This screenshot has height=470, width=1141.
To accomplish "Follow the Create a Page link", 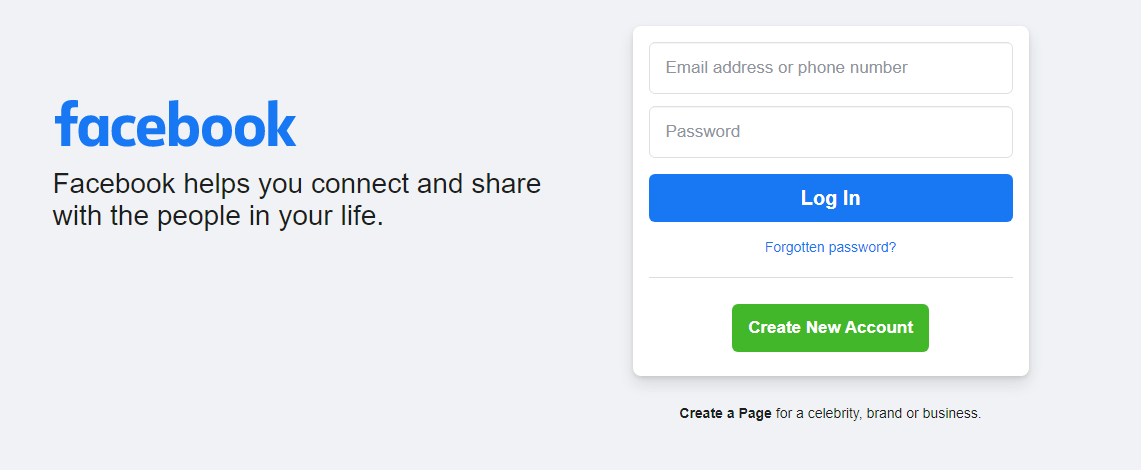I will pos(725,413).
